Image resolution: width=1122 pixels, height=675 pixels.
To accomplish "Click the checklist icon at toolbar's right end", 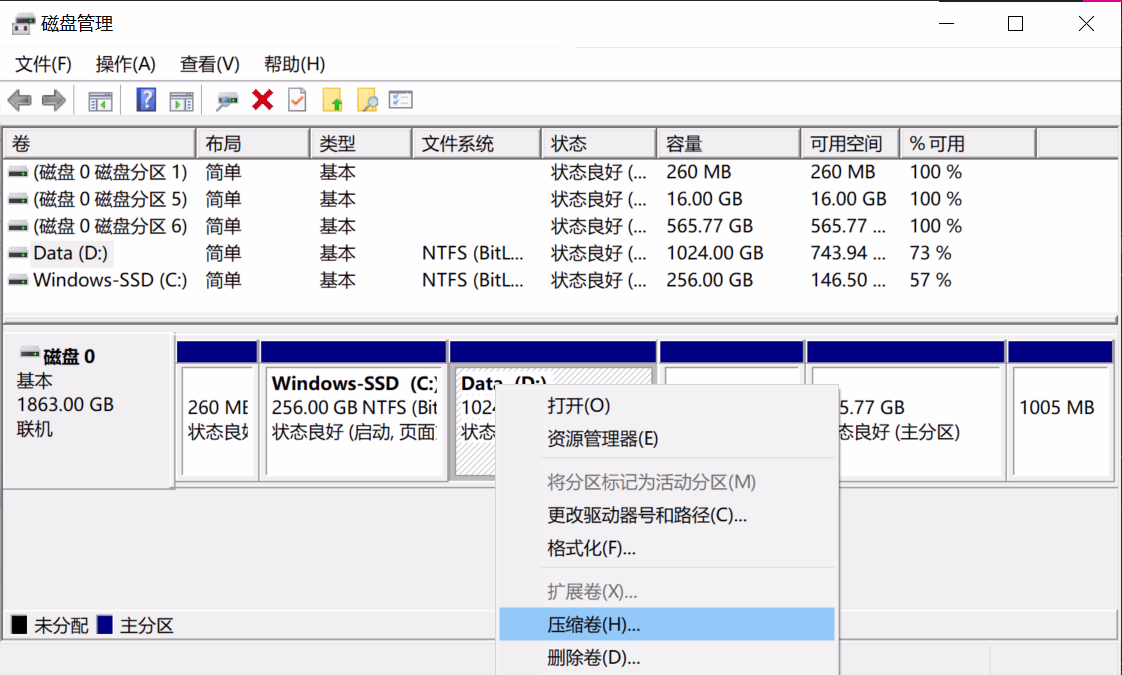I will click(x=401, y=99).
